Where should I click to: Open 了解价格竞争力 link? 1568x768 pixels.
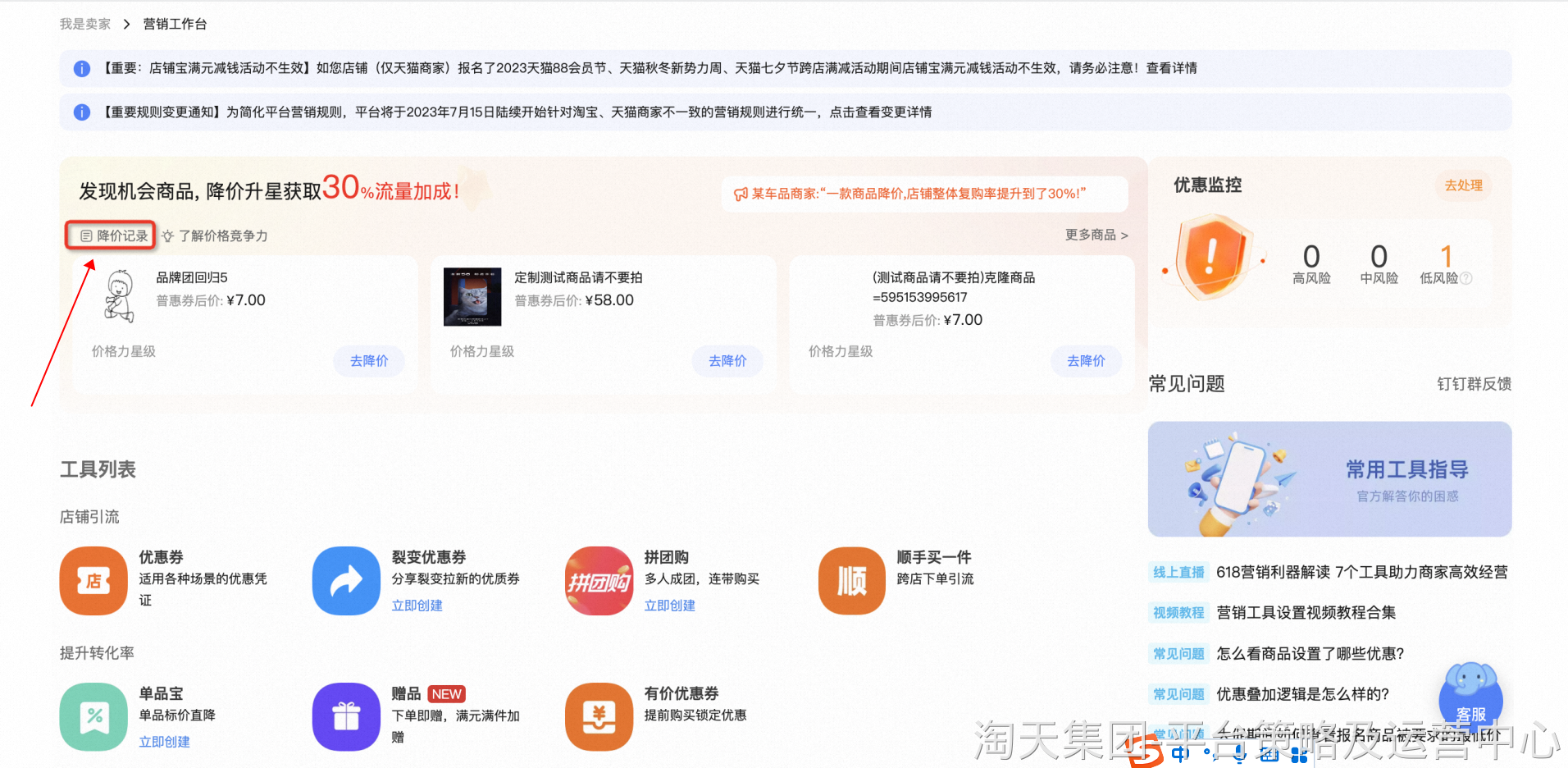[223, 236]
